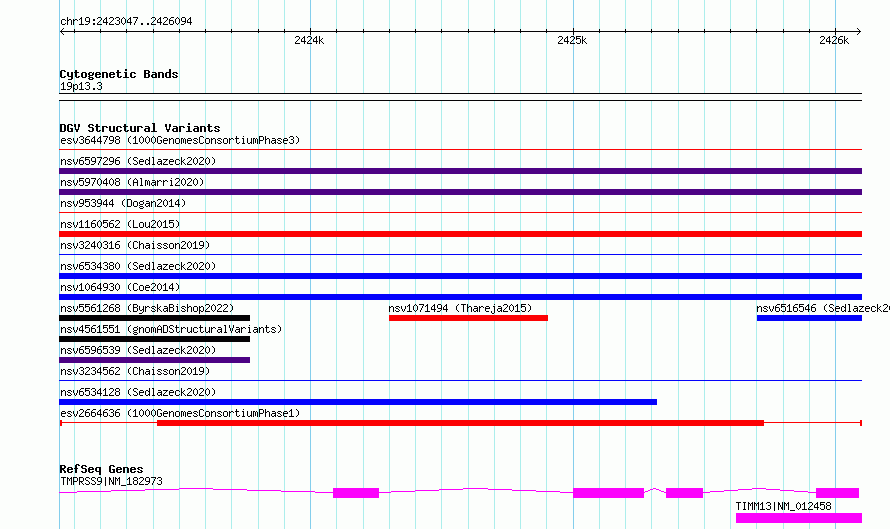Click the chr19:2423047..2426094 coordinate label

coord(126,21)
